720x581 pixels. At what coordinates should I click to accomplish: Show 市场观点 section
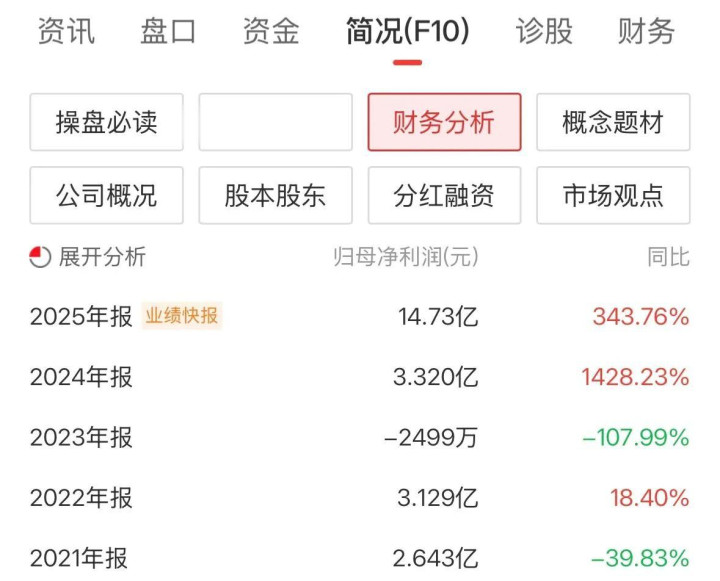click(x=613, y=195)
